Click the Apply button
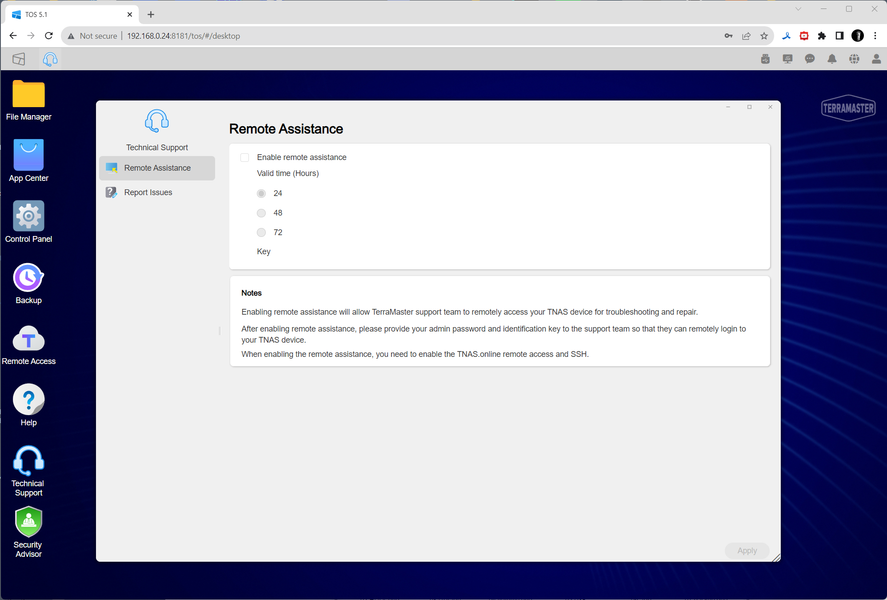Screen dimensions: 887x600 tap(747, 550)
